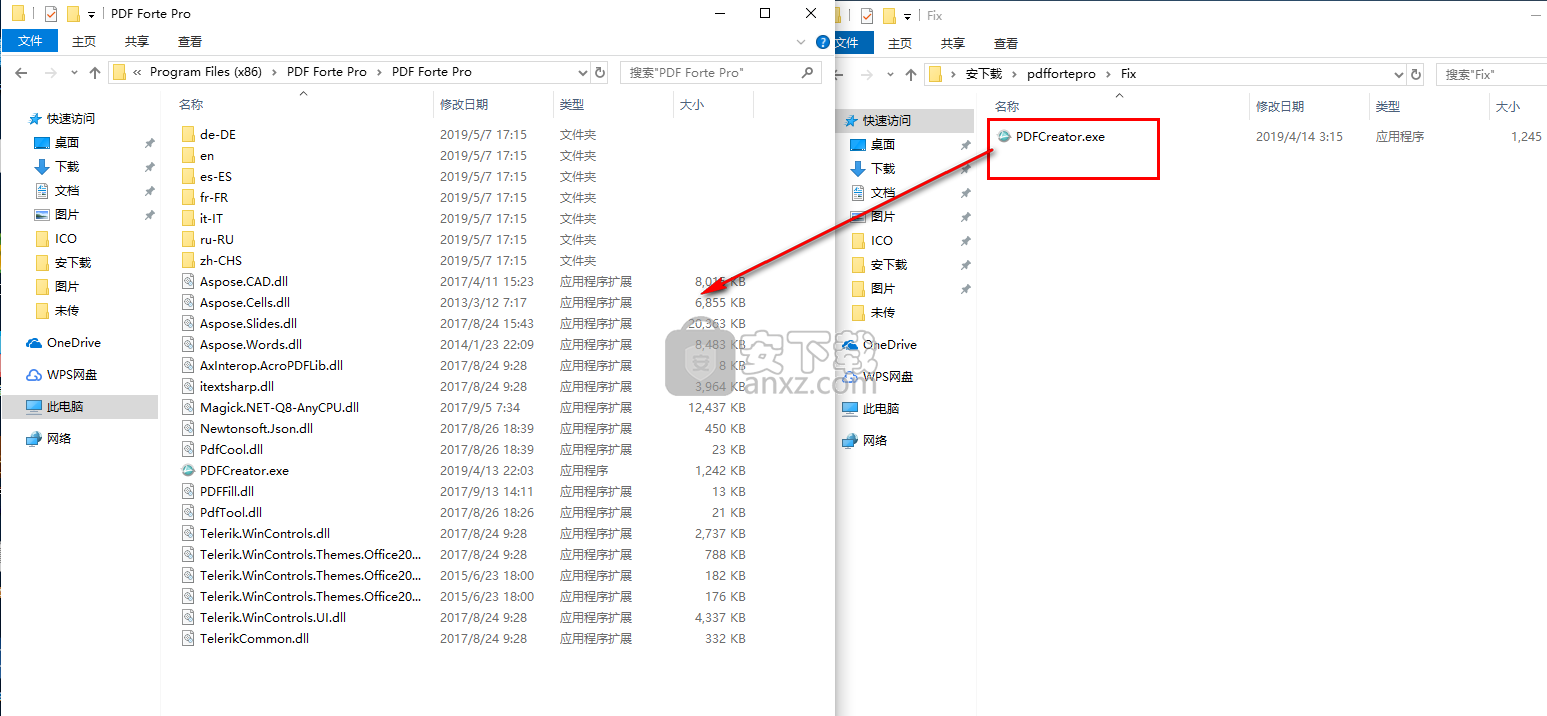Expand the ribbon in PDF Forte Pro window
Screen dimensions: 1547x716
801,42
